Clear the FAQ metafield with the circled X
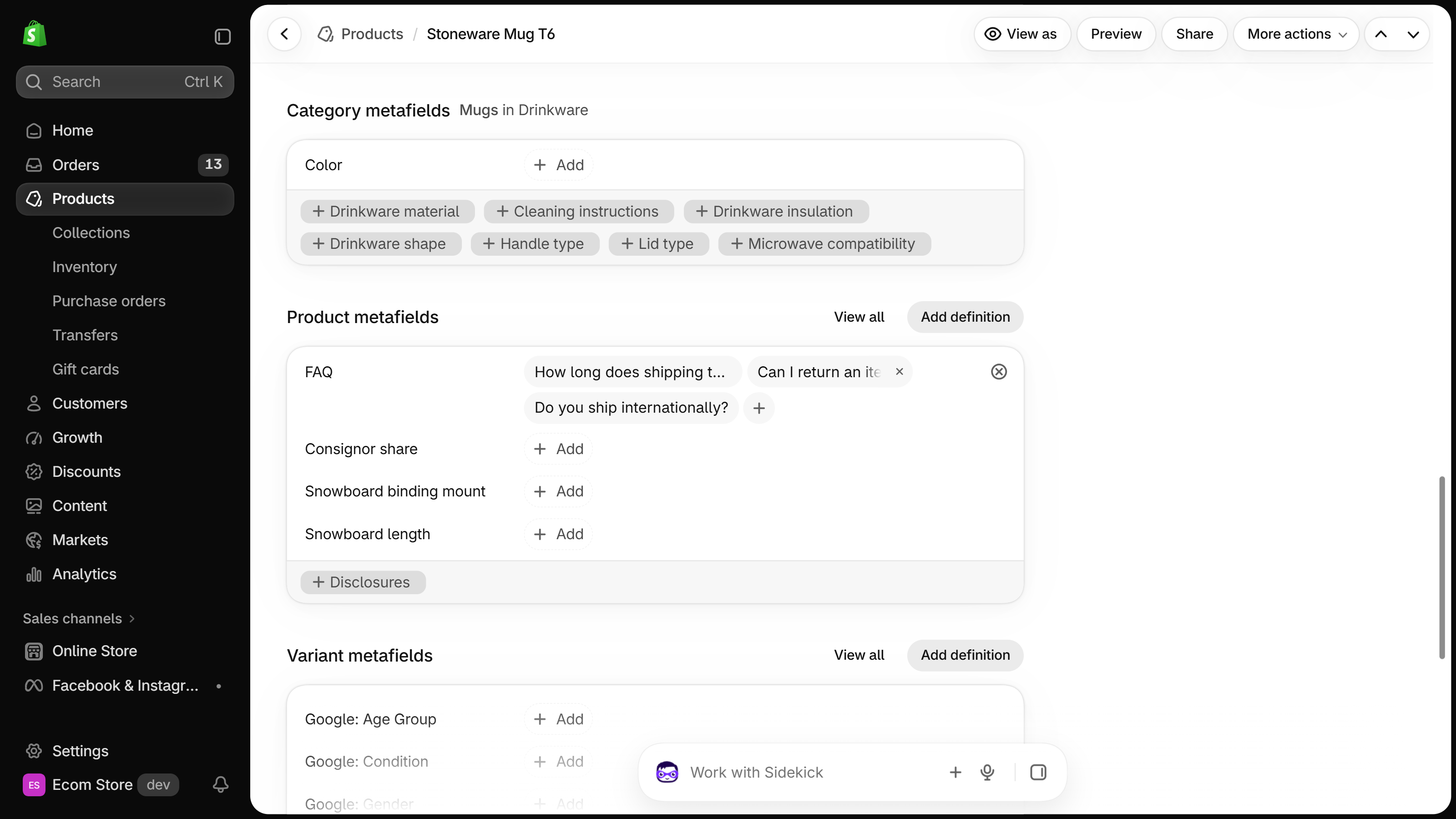 999,372
